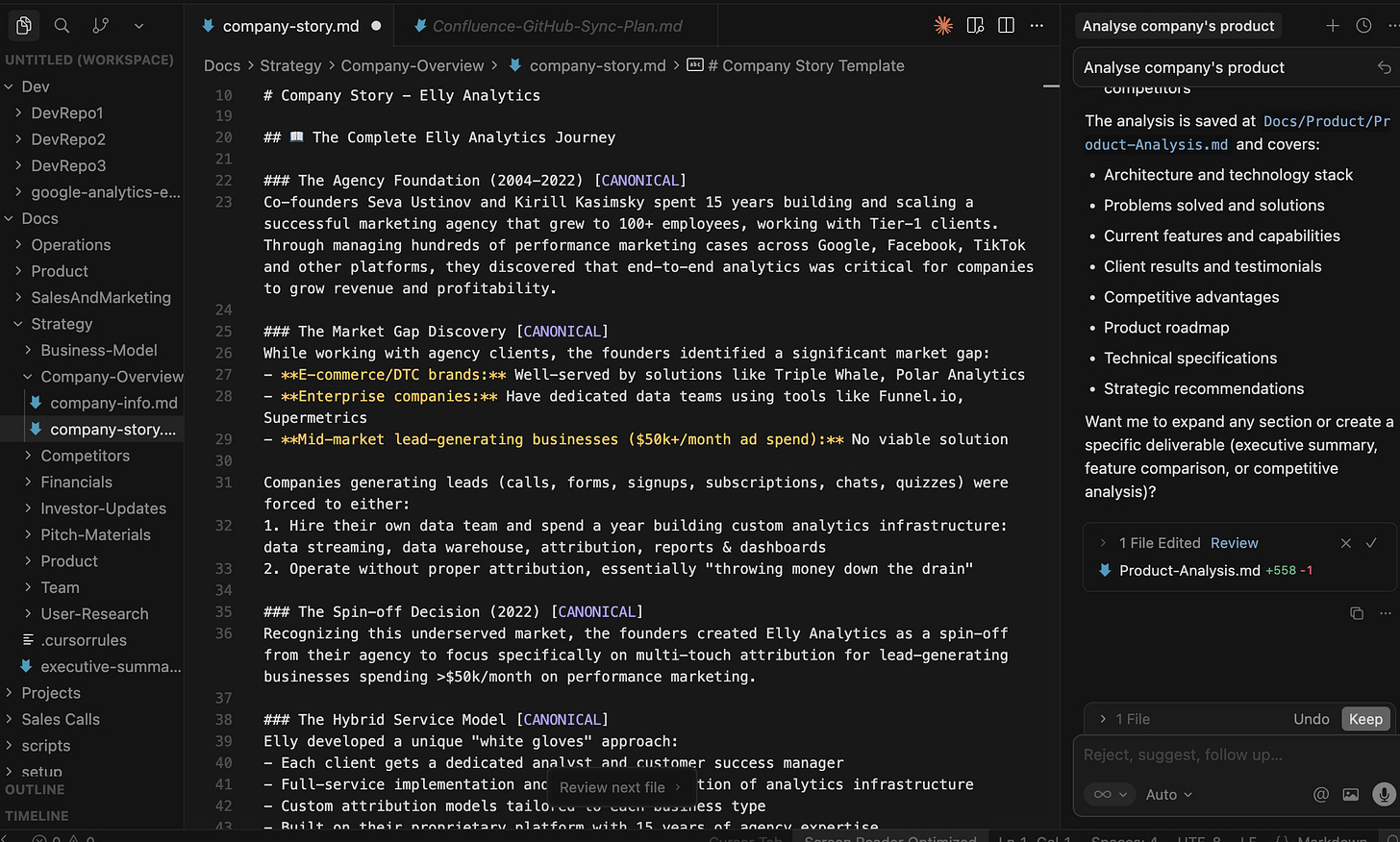Open chat message more options ellipsis

(1386, 613)
